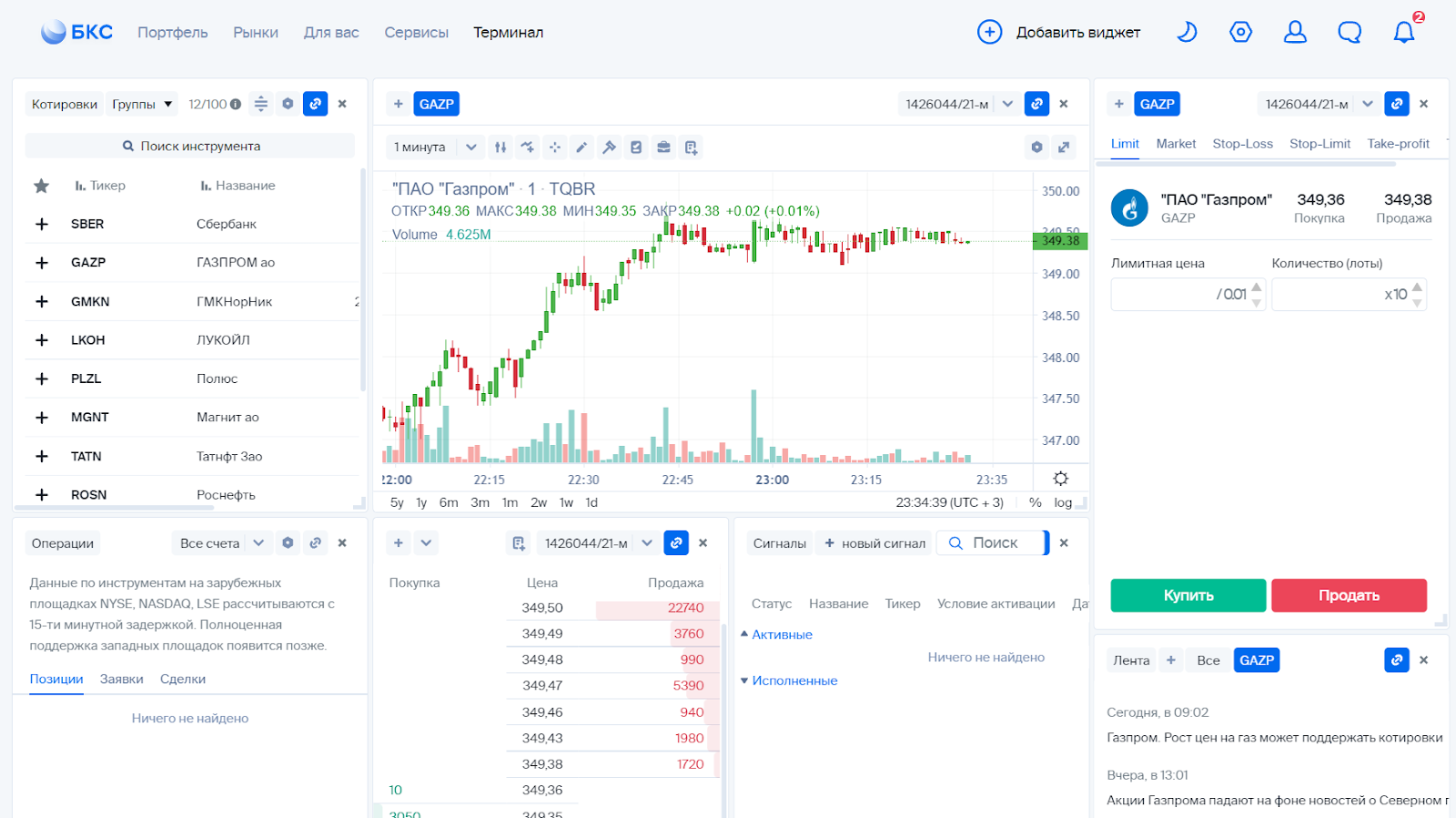Toggle link button in order widget

[1397, 104]
